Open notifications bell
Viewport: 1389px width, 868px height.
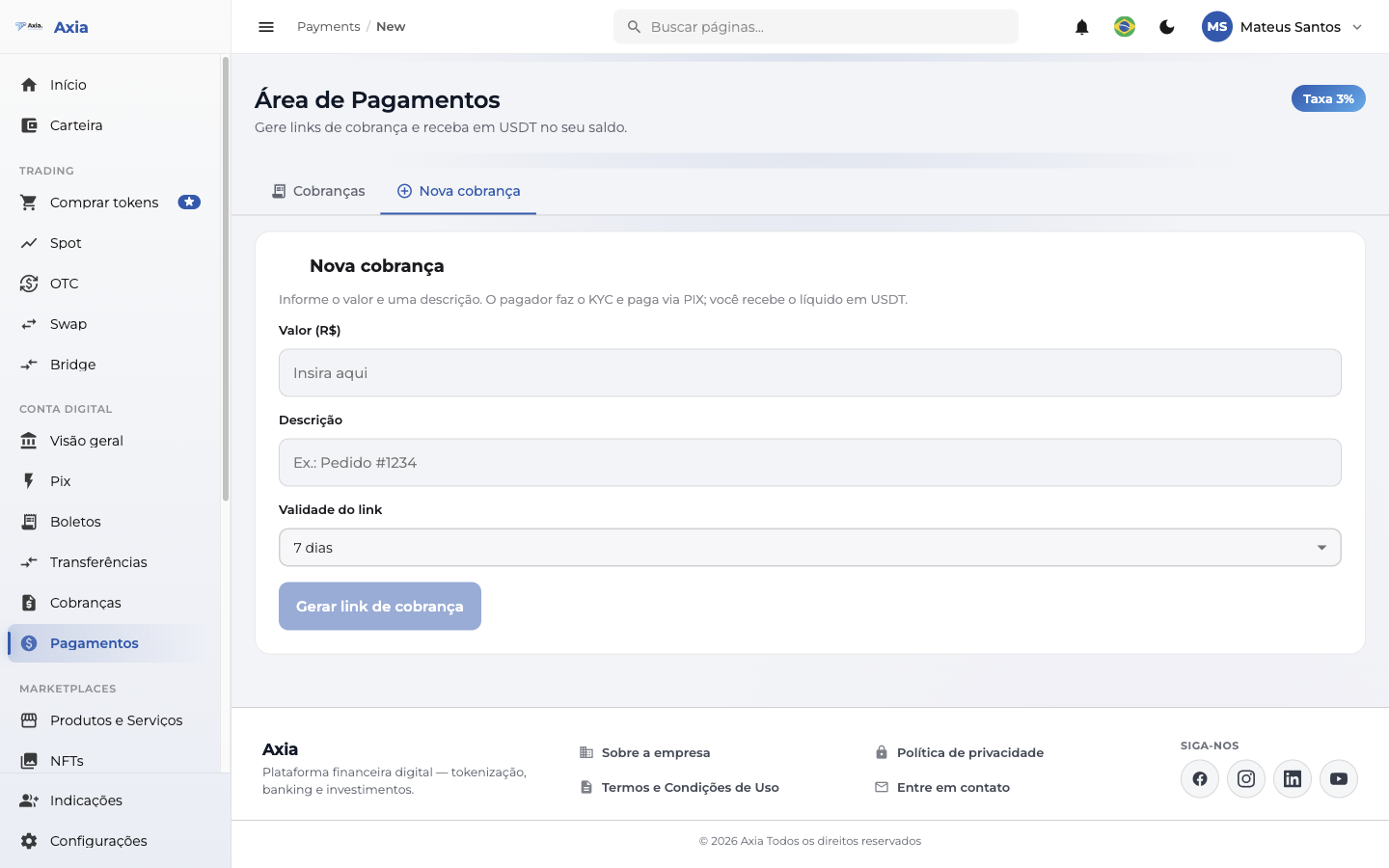(1082, 27)
